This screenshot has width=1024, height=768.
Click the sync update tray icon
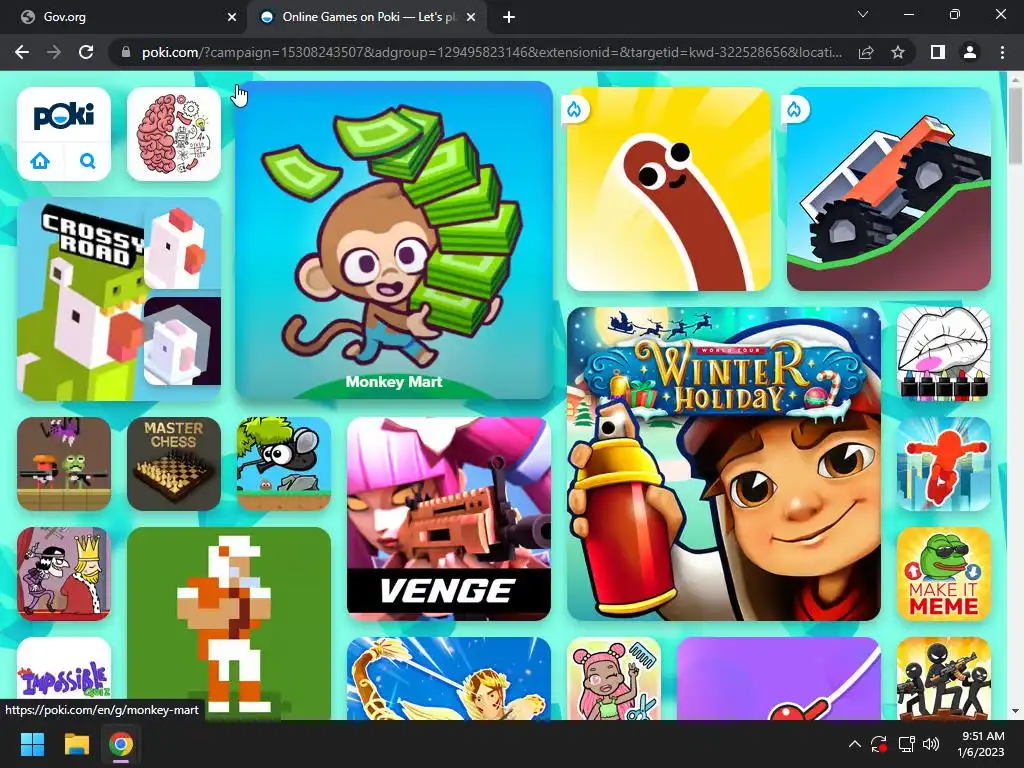pos(879,744)
